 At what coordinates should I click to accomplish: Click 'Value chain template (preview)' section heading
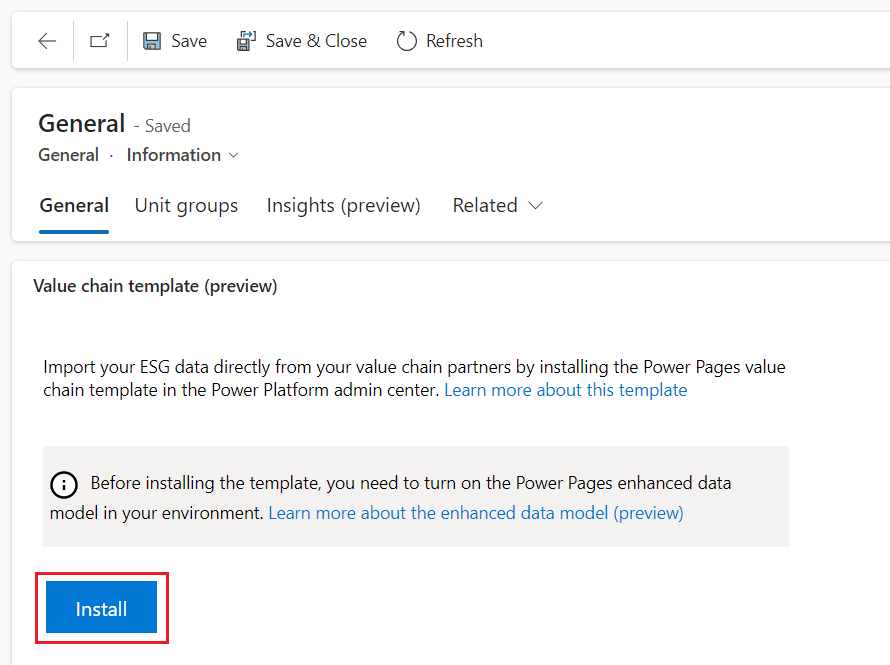pos(155,286)
